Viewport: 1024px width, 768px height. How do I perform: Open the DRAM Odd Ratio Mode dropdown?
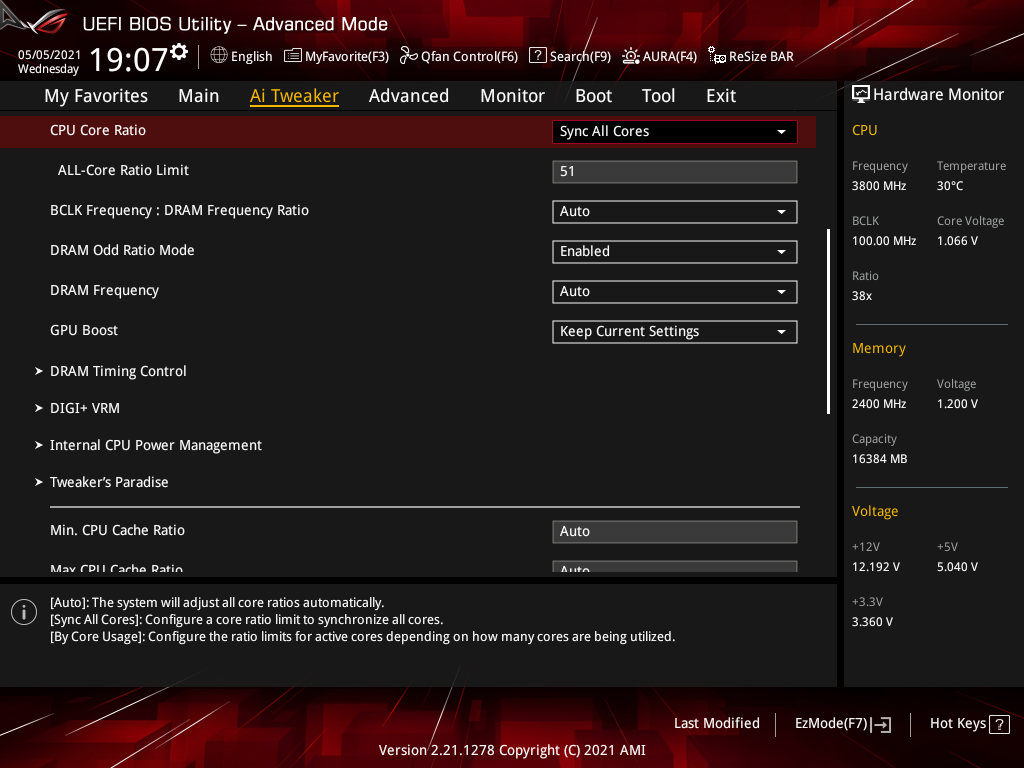pyautogui.click(x=675, y=251)
